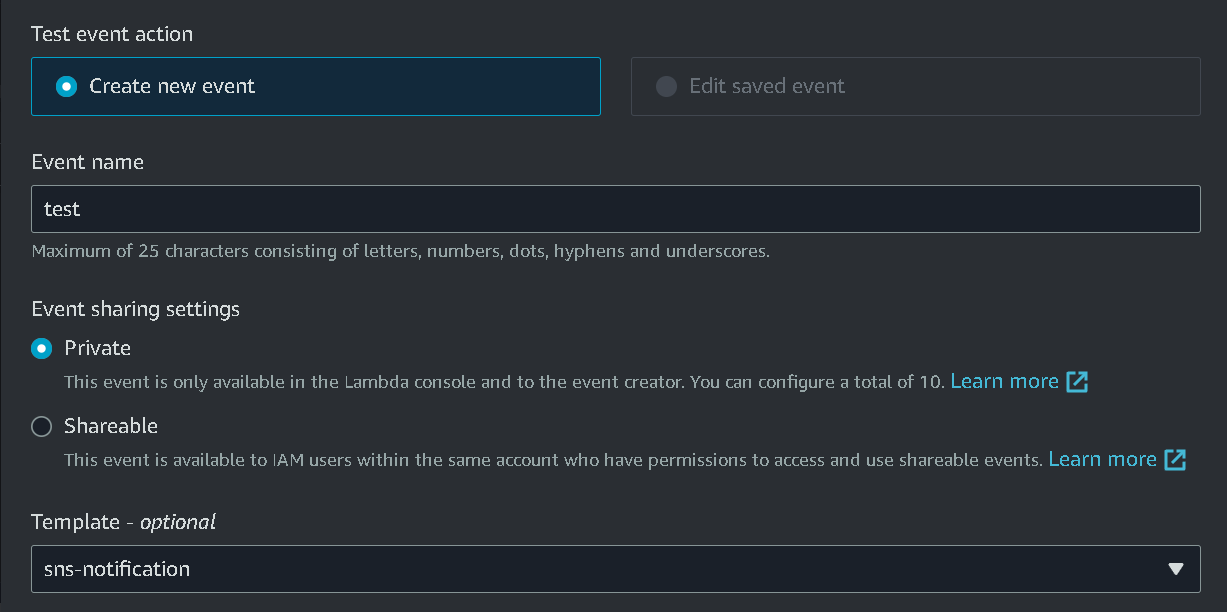The image size is (1227, 612).
Task: Click the Shareable description about IAM users
Action: [x=550, y=461]
